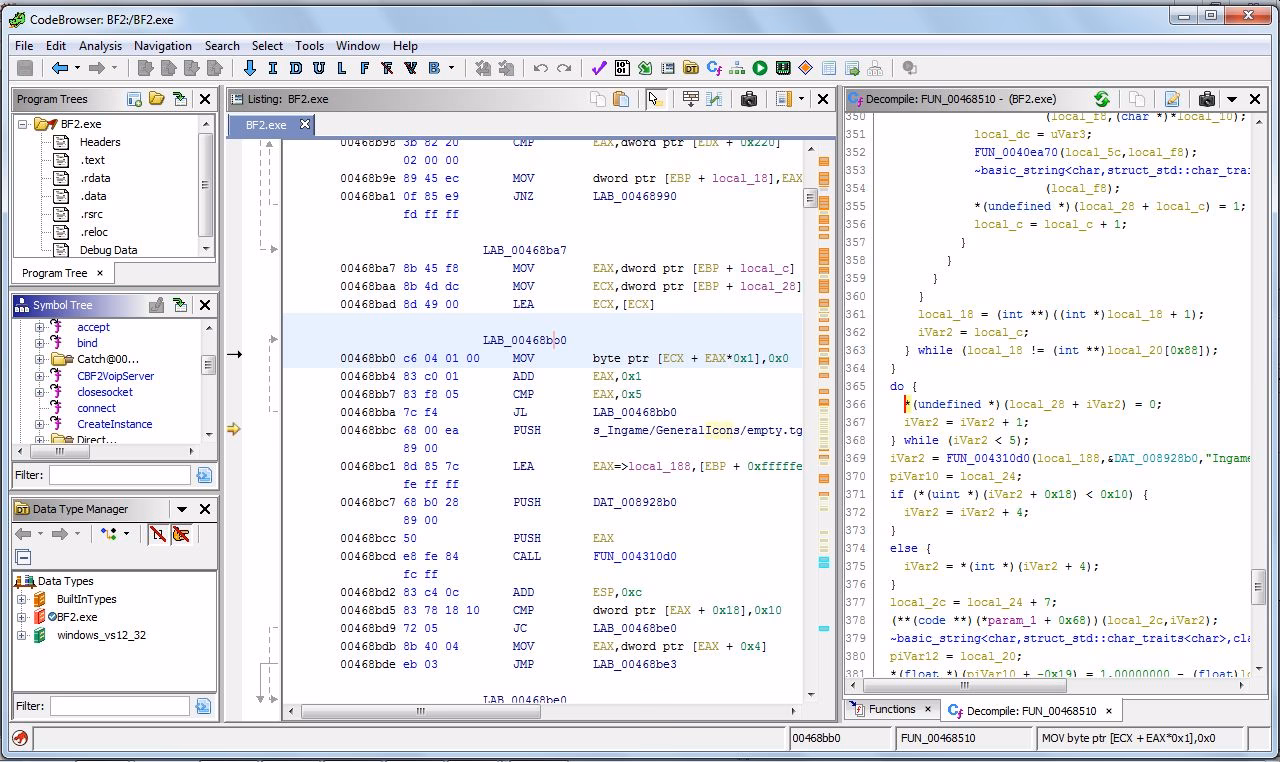Expand the Catch@00... folder in Symbol Tree

click(40, 359)
